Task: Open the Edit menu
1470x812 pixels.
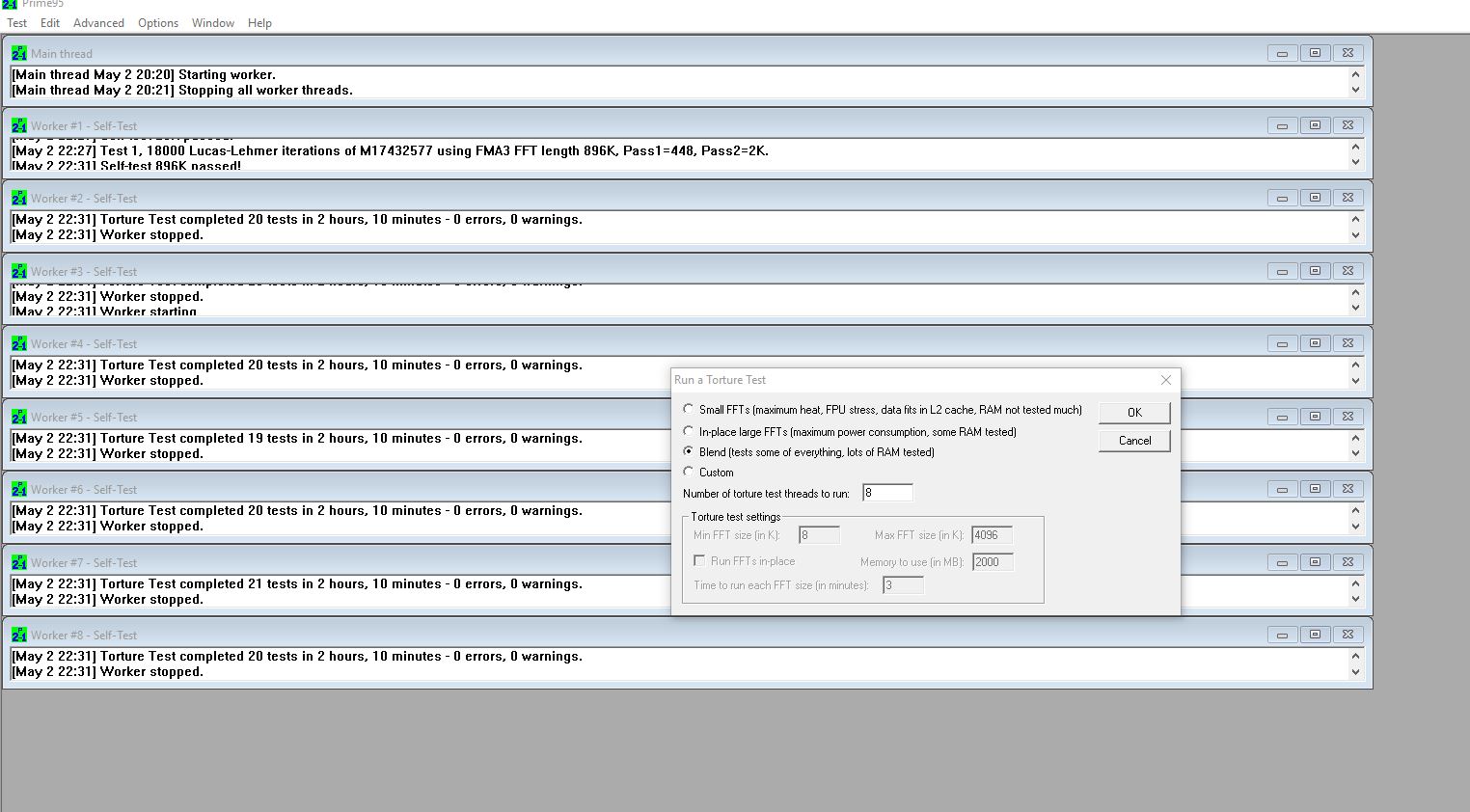Action: point(50,23)
